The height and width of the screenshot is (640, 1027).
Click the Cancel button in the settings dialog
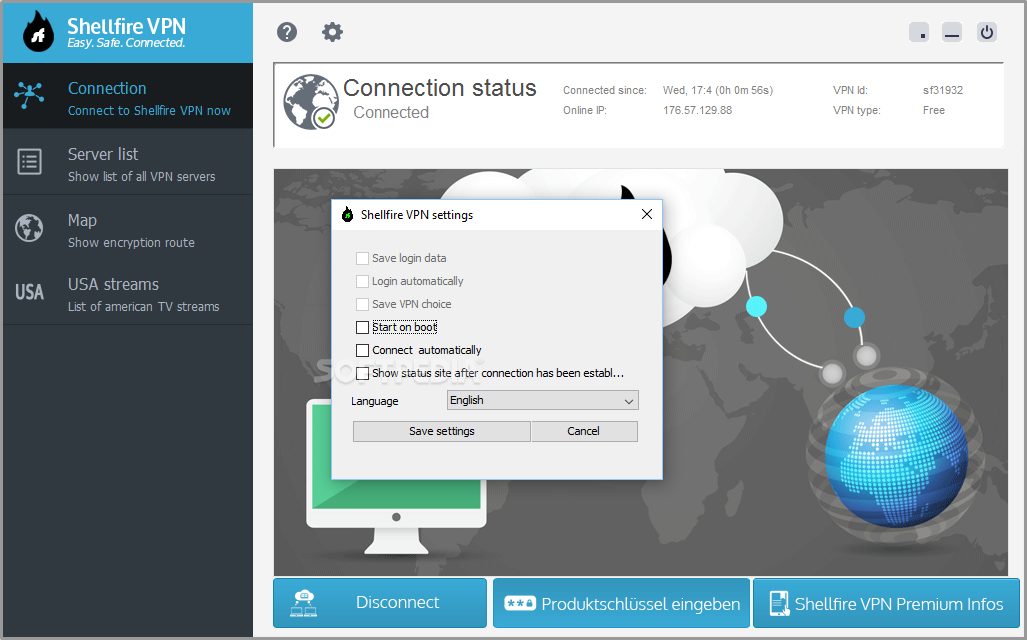coord(584,431)
